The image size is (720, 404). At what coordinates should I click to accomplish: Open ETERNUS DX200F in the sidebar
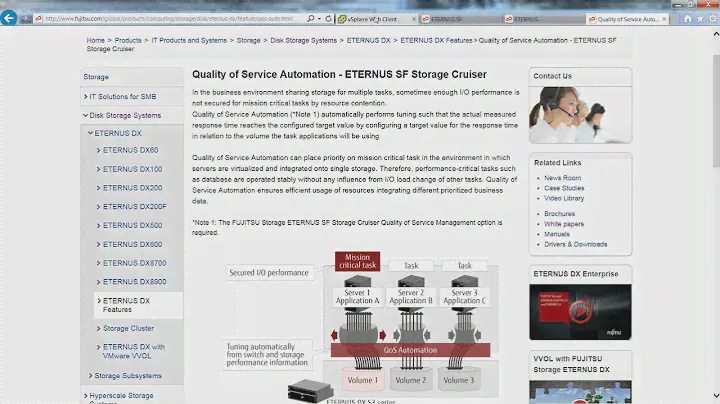point(134,207)
